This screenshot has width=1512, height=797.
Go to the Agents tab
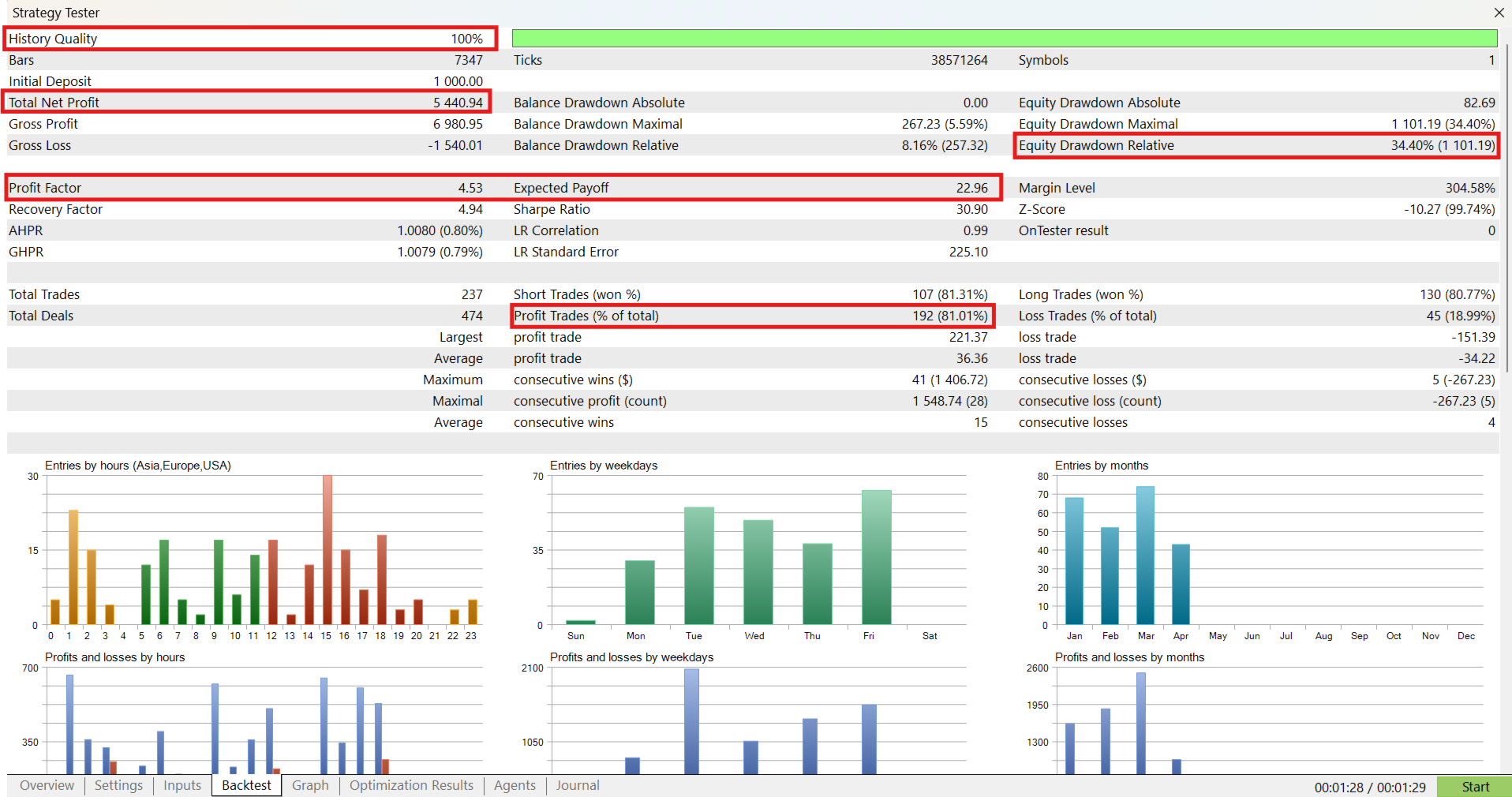pyautogui.click(x=515, y=785)
